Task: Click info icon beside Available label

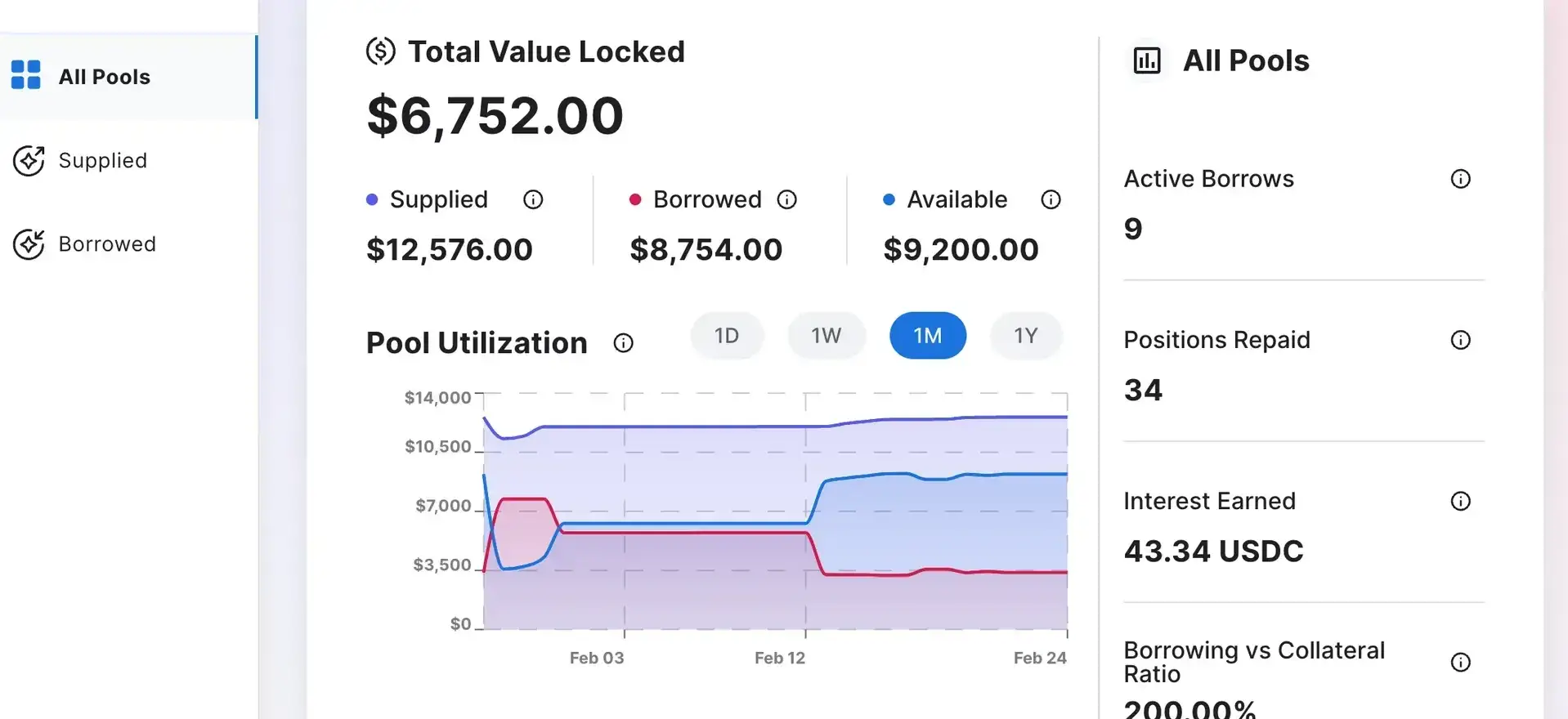Action: click(1051, 199)
